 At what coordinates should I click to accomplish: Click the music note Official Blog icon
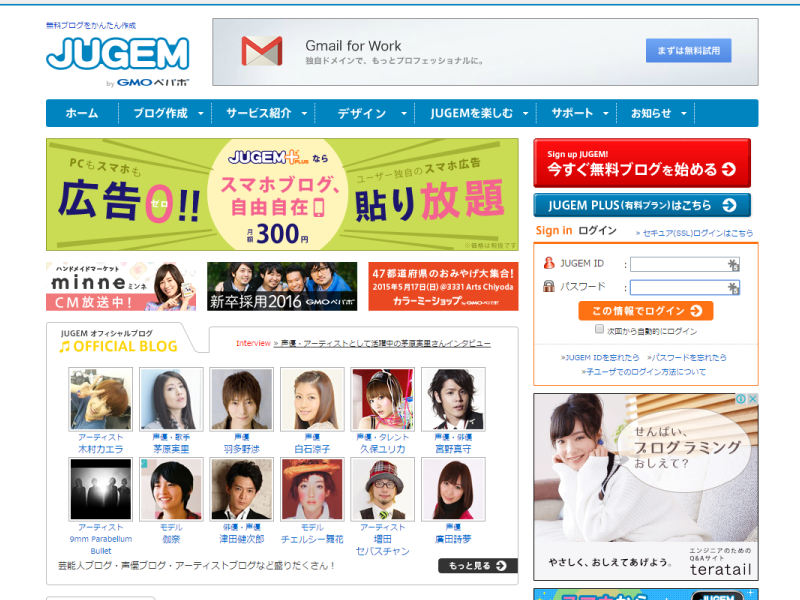pos(64,347)
